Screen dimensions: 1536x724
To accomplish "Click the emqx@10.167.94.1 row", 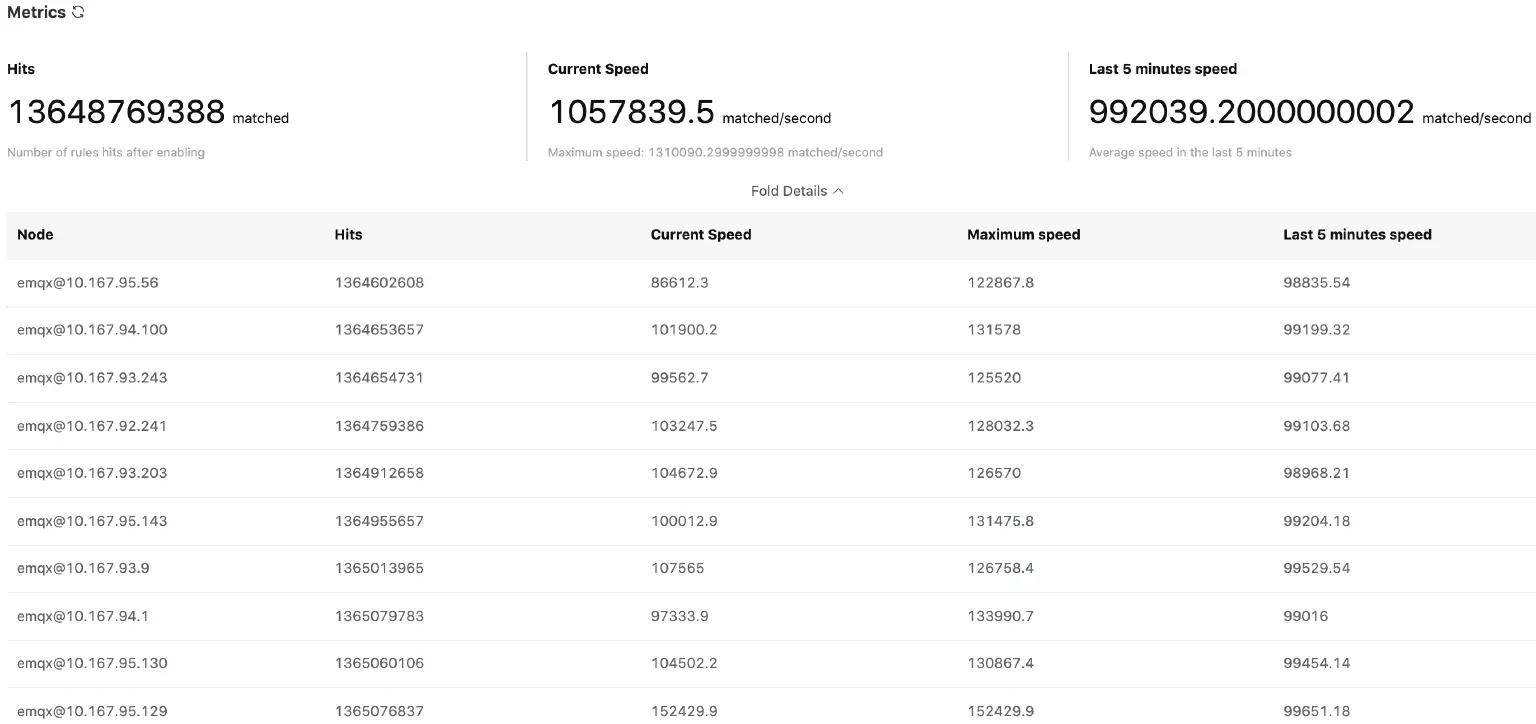I will (x=83, y=616).
